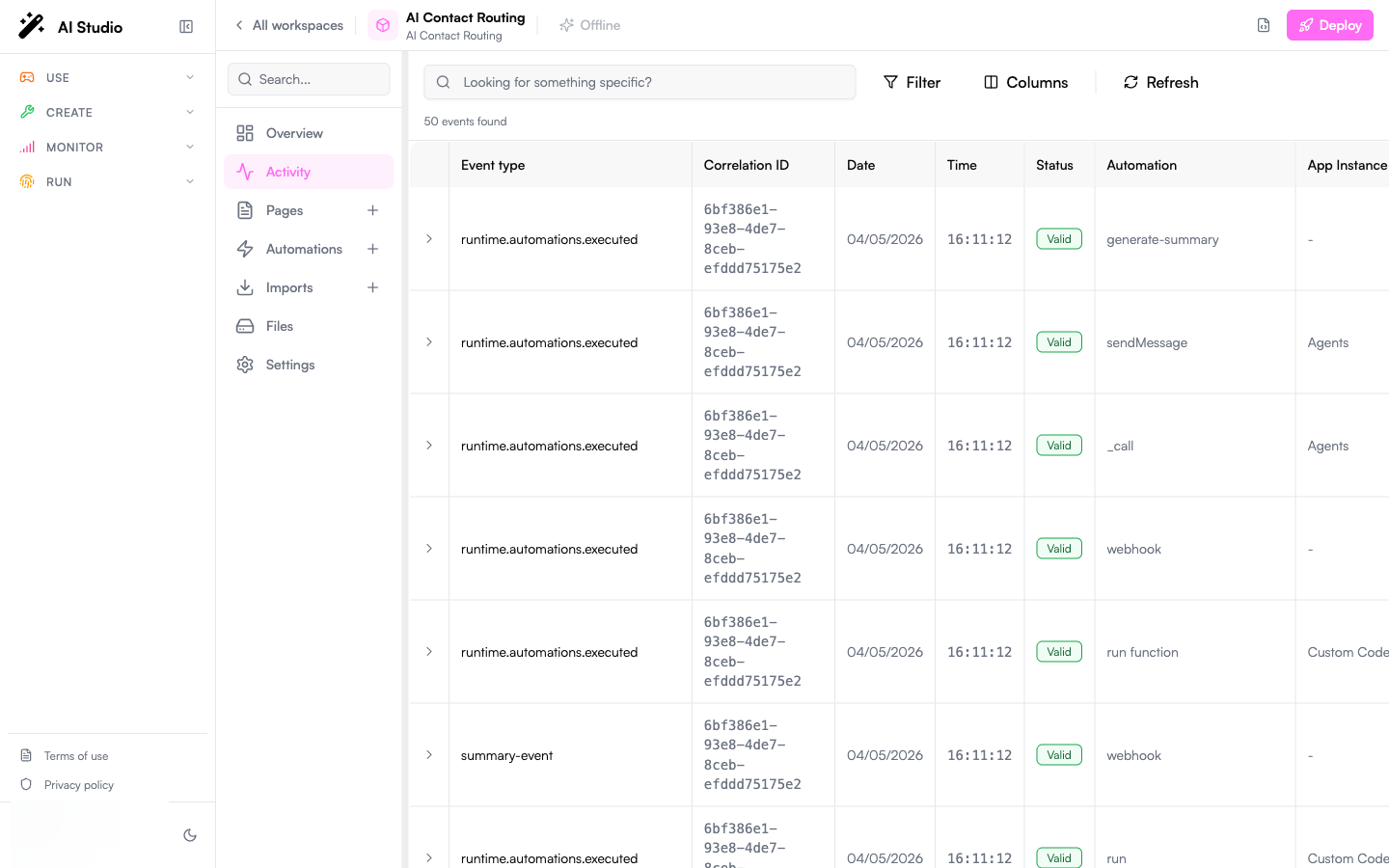Click the Automations lightning icon
Image resolution: width=1389 pixels, height=868 pixels.
[x=245, y=249]
